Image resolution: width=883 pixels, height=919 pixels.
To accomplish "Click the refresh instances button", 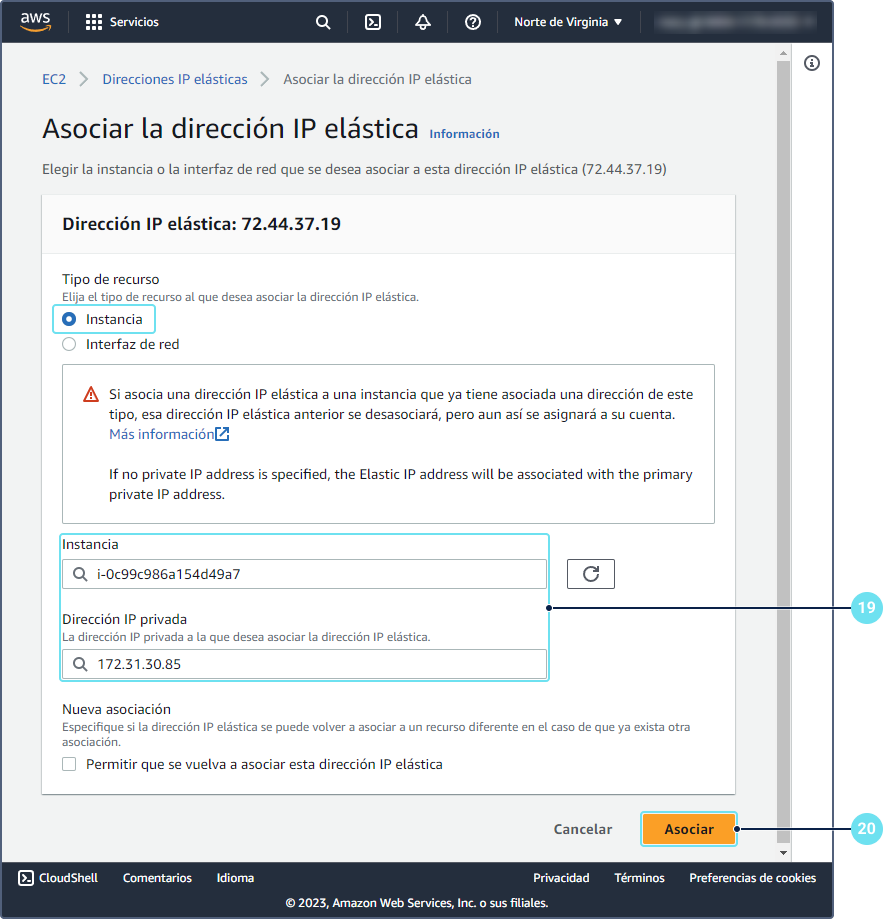I will [590, 573].
